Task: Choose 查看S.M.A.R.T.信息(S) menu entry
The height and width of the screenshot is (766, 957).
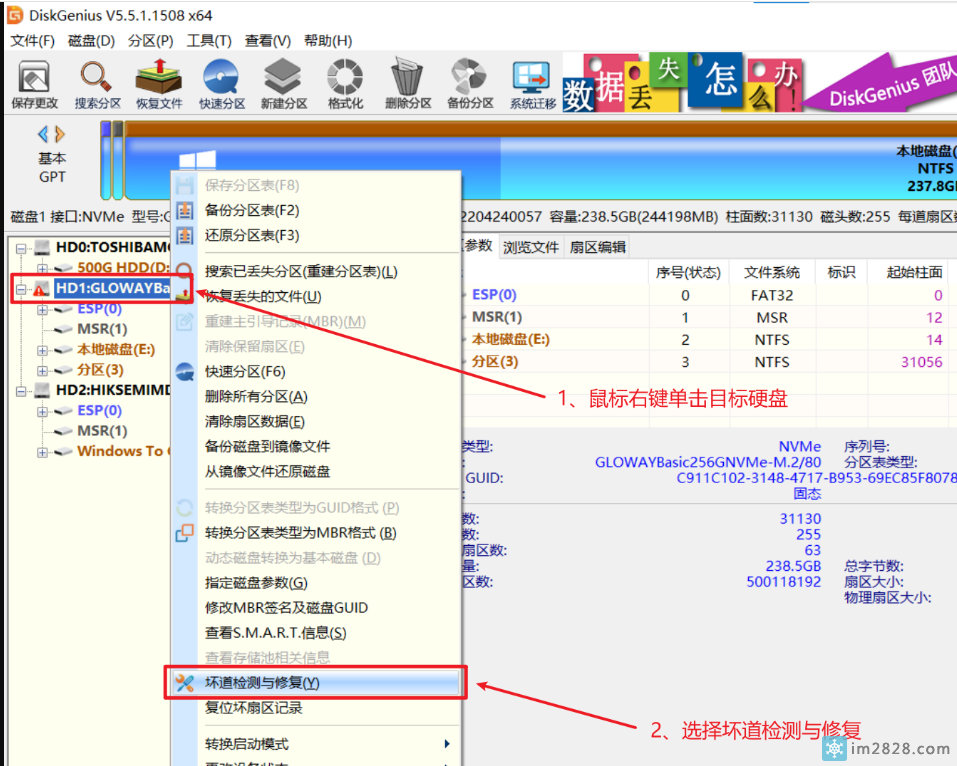Action: tap(315, 633)
